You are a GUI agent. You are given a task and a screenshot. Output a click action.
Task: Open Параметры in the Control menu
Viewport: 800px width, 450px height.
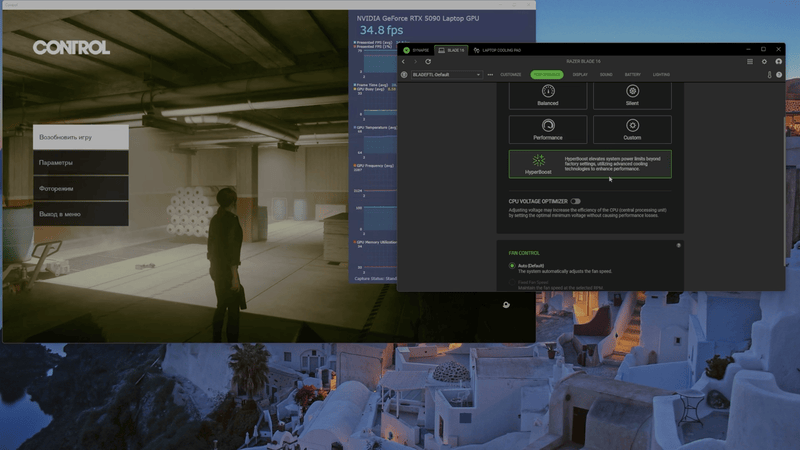81,163
